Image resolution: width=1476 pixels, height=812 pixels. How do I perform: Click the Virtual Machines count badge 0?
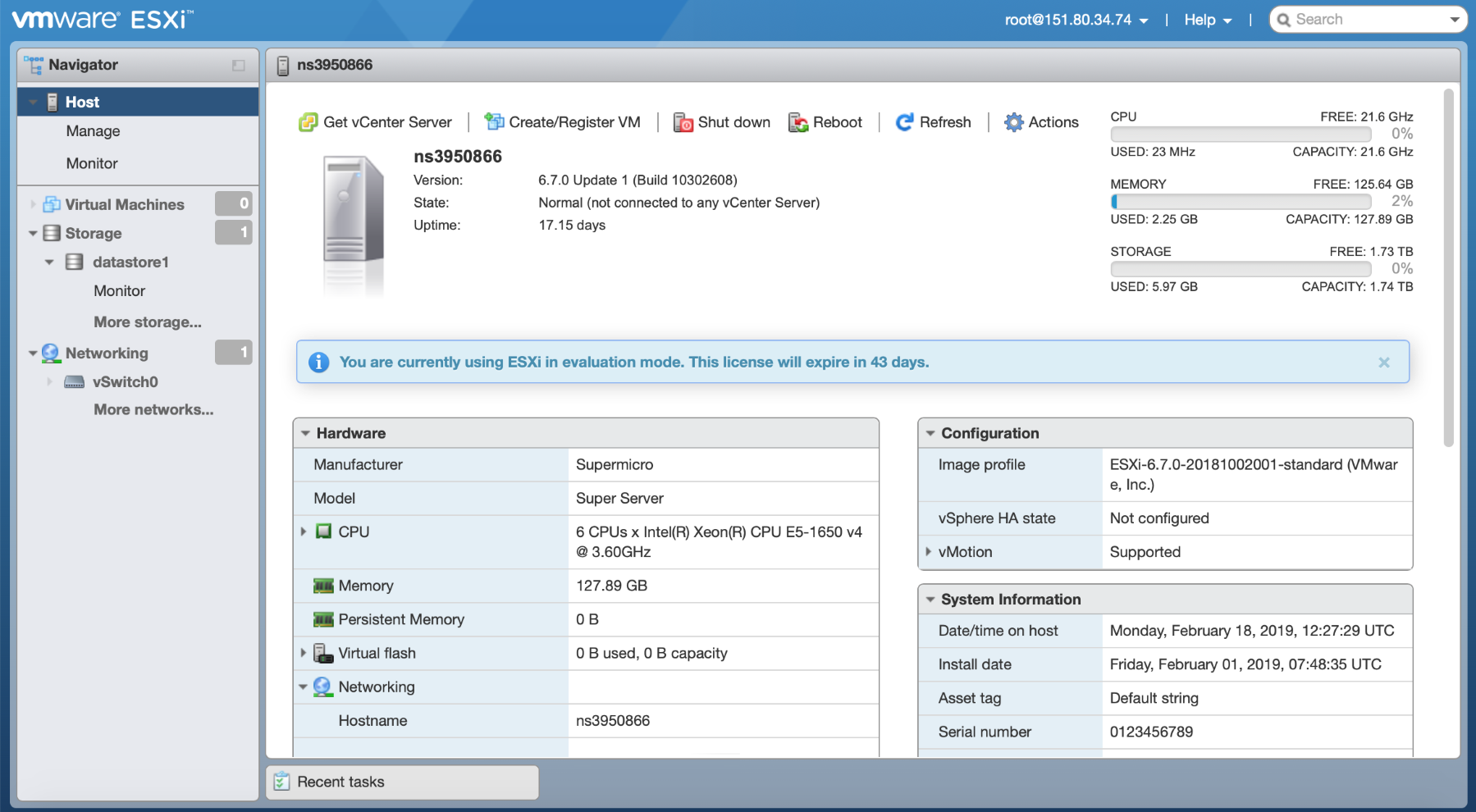click(x=234, y=203)
